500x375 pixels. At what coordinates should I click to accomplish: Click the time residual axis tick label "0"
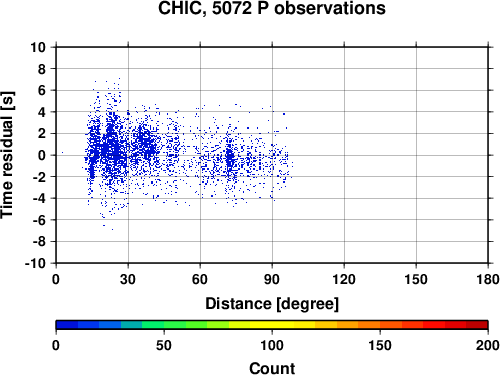click(42, 155)
